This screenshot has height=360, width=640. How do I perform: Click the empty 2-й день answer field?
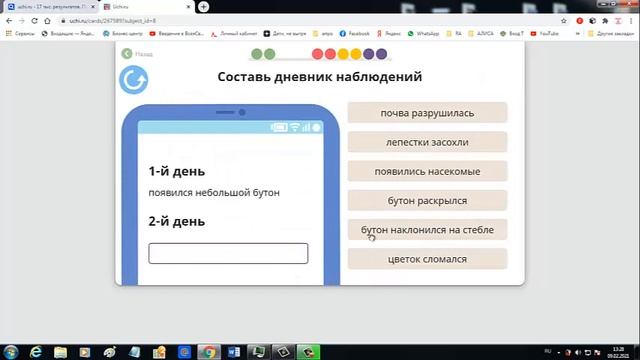(x=228, y=253)
